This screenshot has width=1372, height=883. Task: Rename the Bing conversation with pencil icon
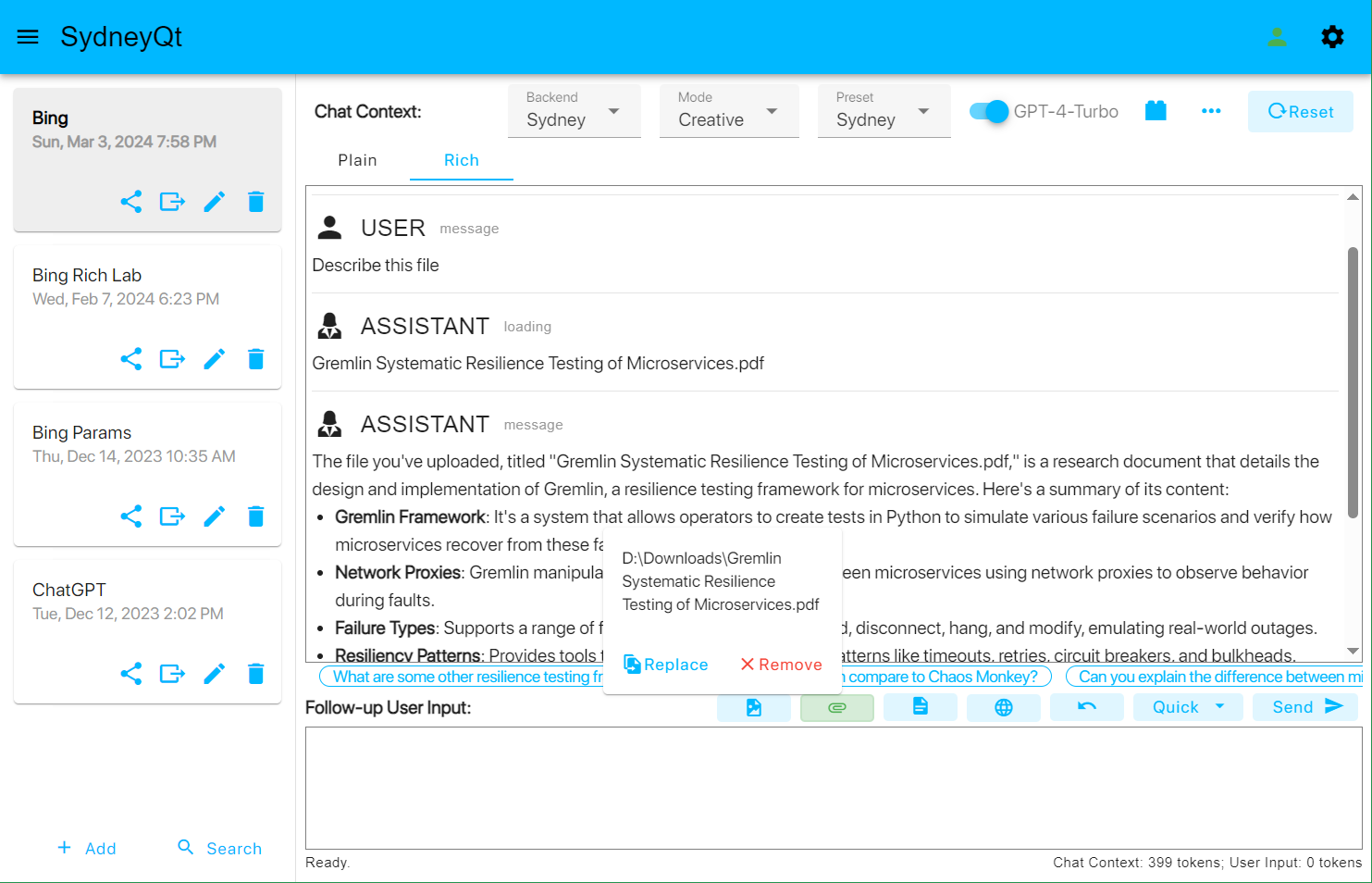pos(215,202)
